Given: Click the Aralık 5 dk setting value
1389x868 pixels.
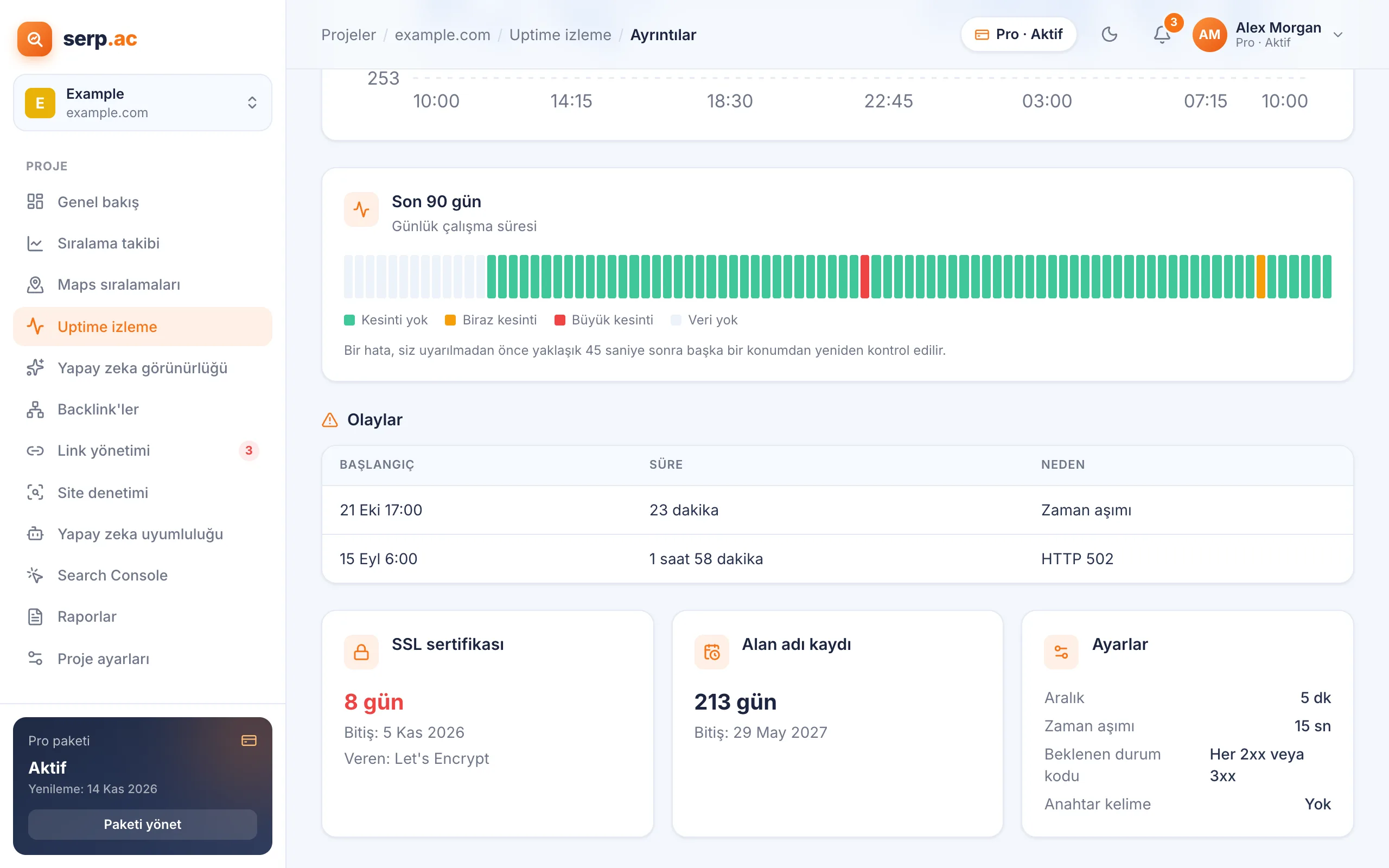Looking at the screenshot, I should pos(1315,698).
